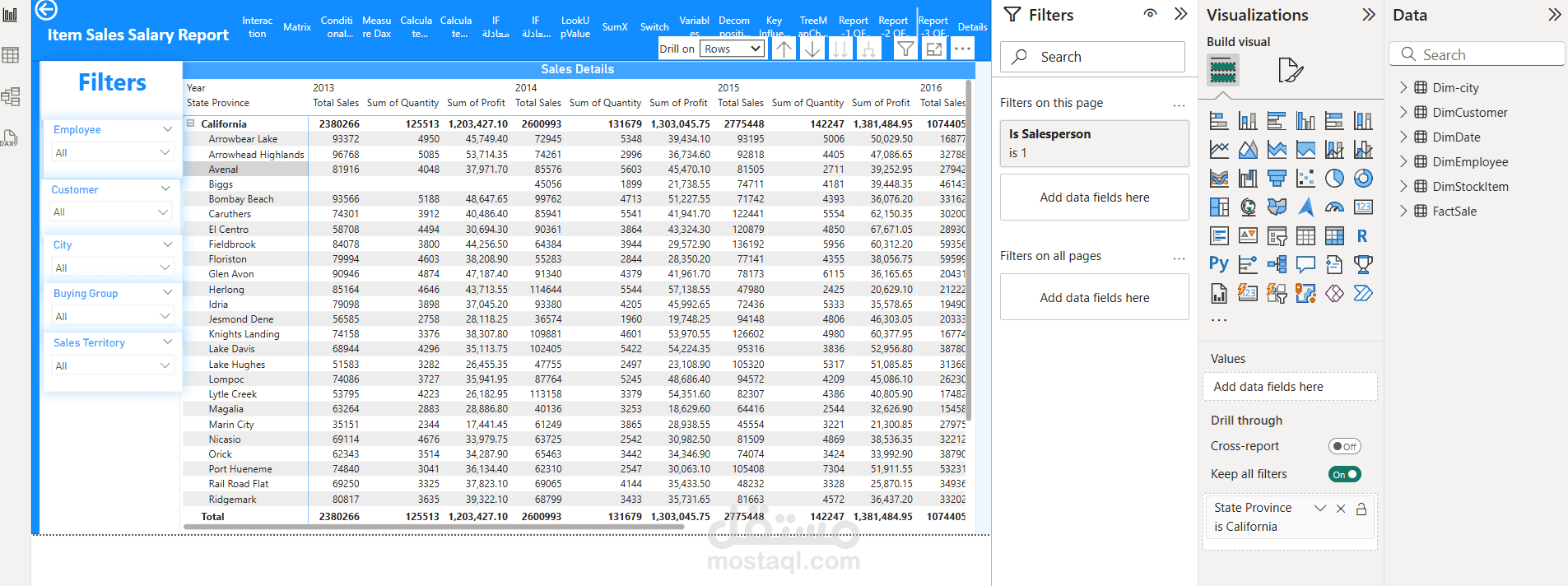Switch to the SumX page tab
Image resolution: width=1568 pixels, height=586 pixels.
pos(615,27)
